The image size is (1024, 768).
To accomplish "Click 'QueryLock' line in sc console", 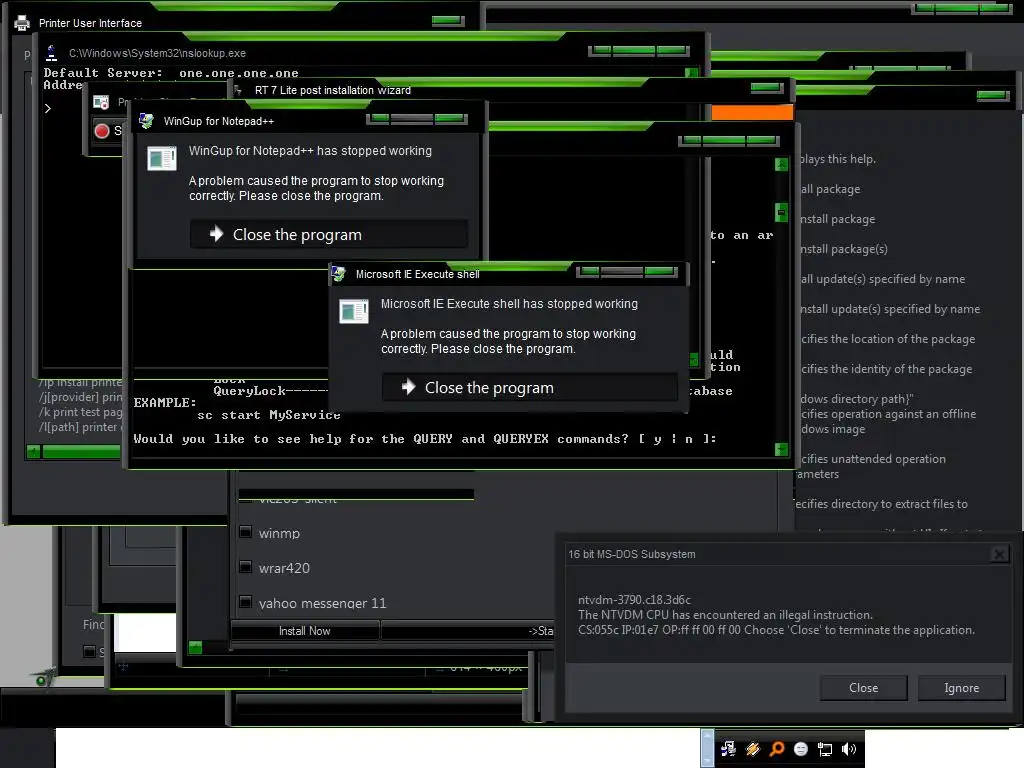I will coord(270,391).
